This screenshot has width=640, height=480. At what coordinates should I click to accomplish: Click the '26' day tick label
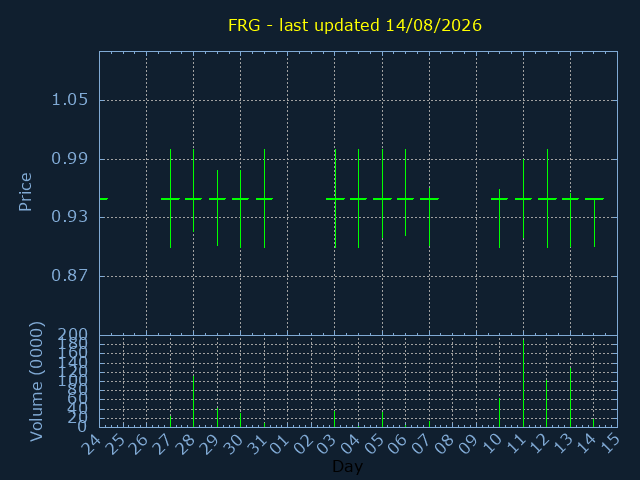click(x=138, y=444)
